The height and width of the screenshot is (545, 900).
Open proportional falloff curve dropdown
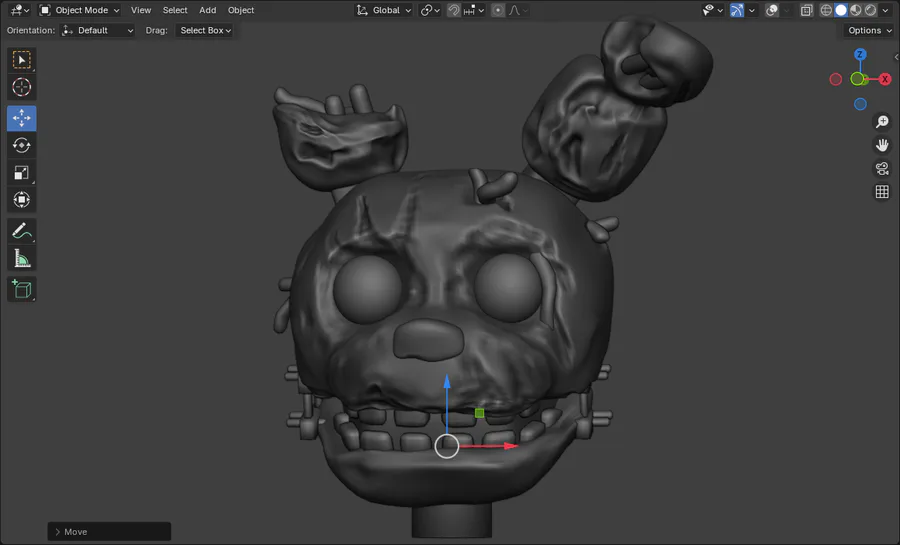[518, 10]
